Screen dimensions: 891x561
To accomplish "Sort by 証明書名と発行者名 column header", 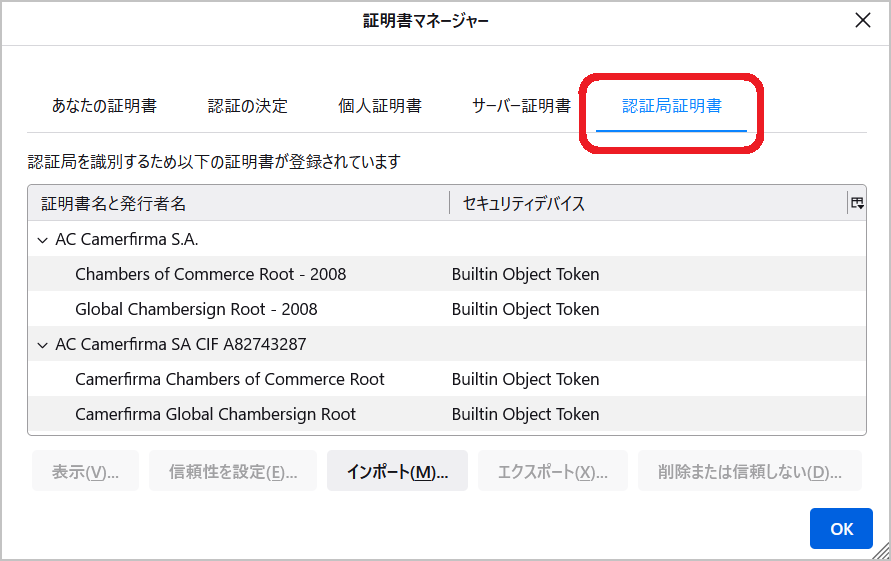I will click(x=238, y=203).
